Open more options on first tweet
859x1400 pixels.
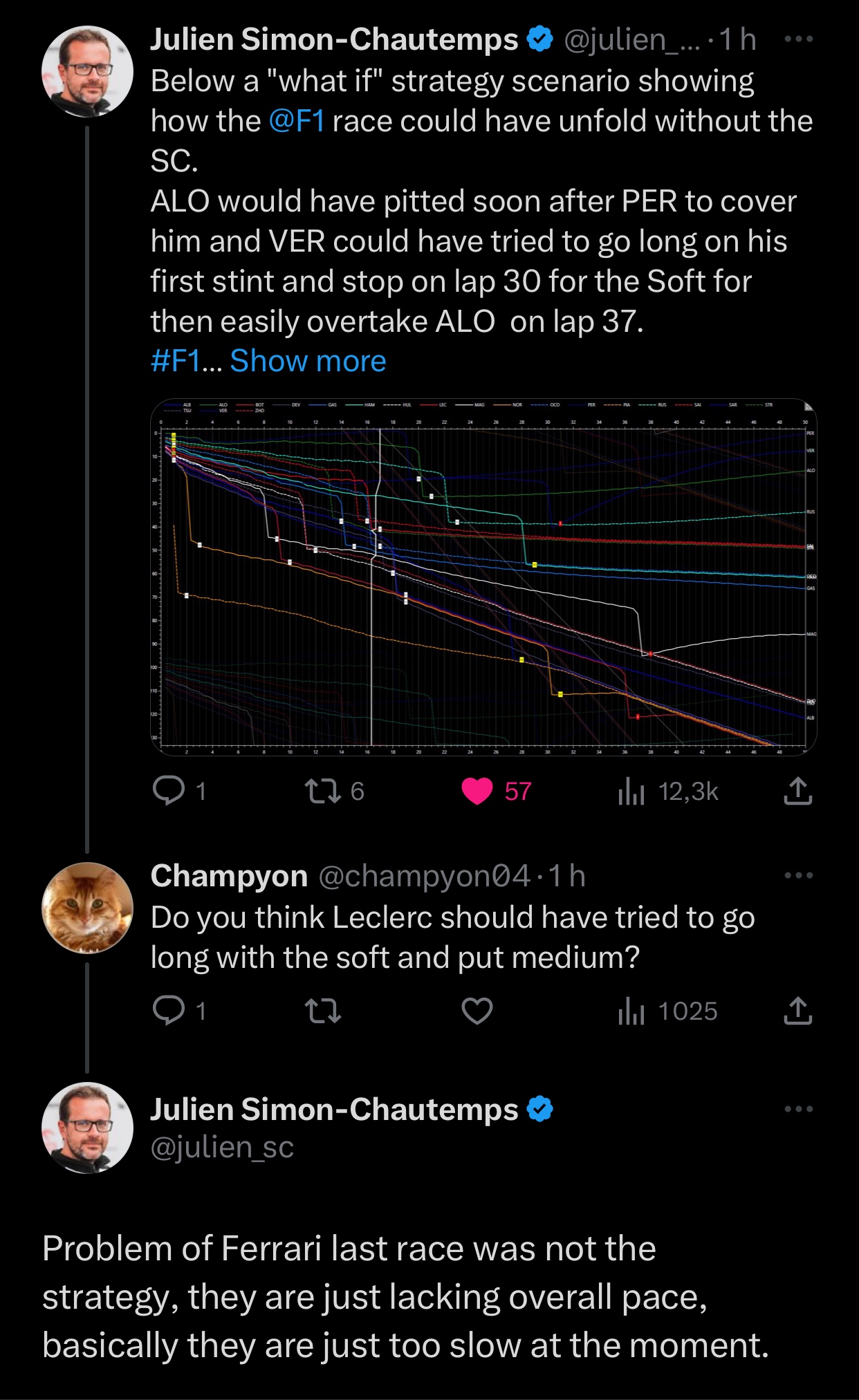pyautogui.click(x=798, y=39)
